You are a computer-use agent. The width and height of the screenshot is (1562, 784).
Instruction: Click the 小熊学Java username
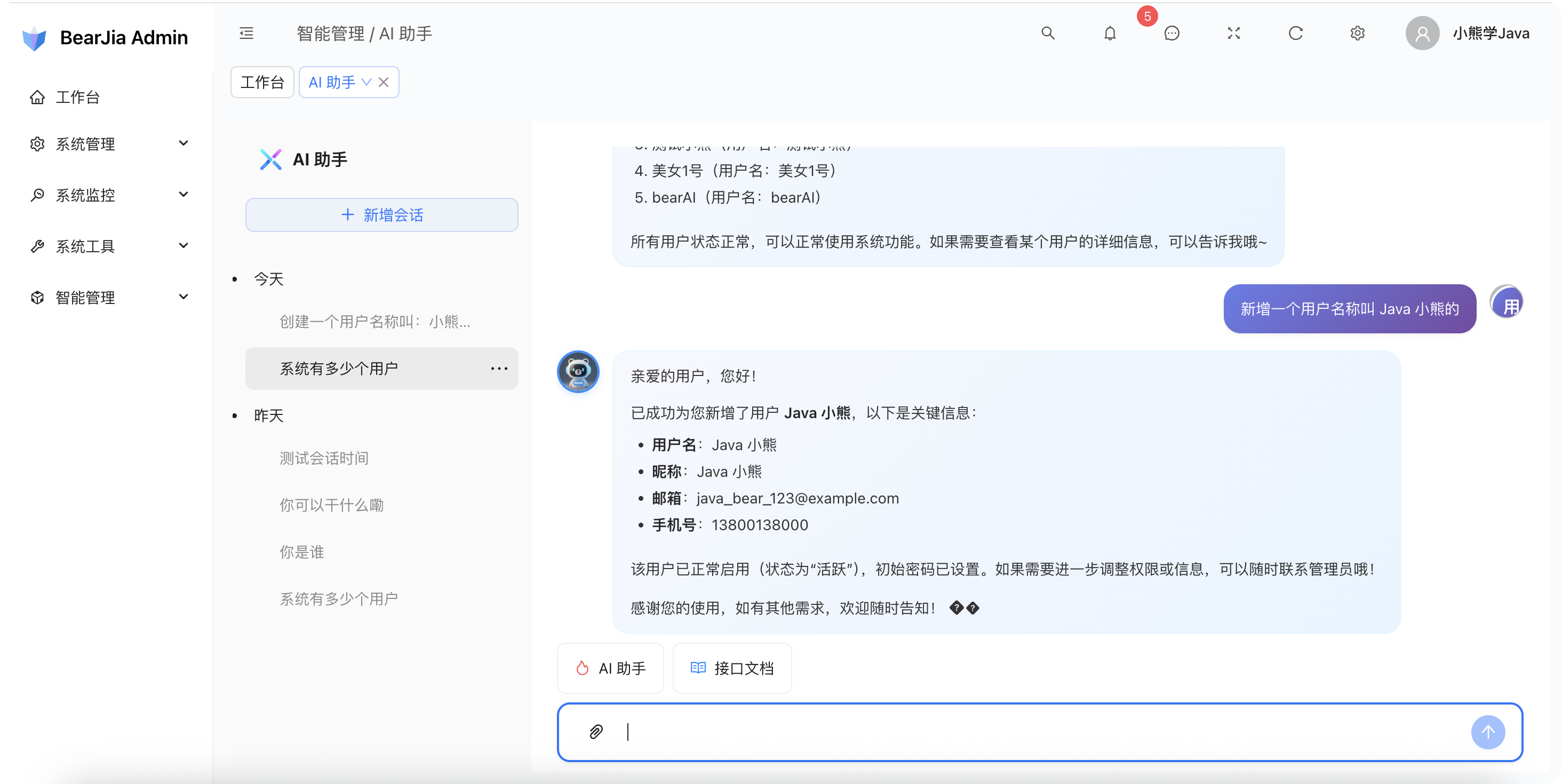click(x=1491, y=34)
